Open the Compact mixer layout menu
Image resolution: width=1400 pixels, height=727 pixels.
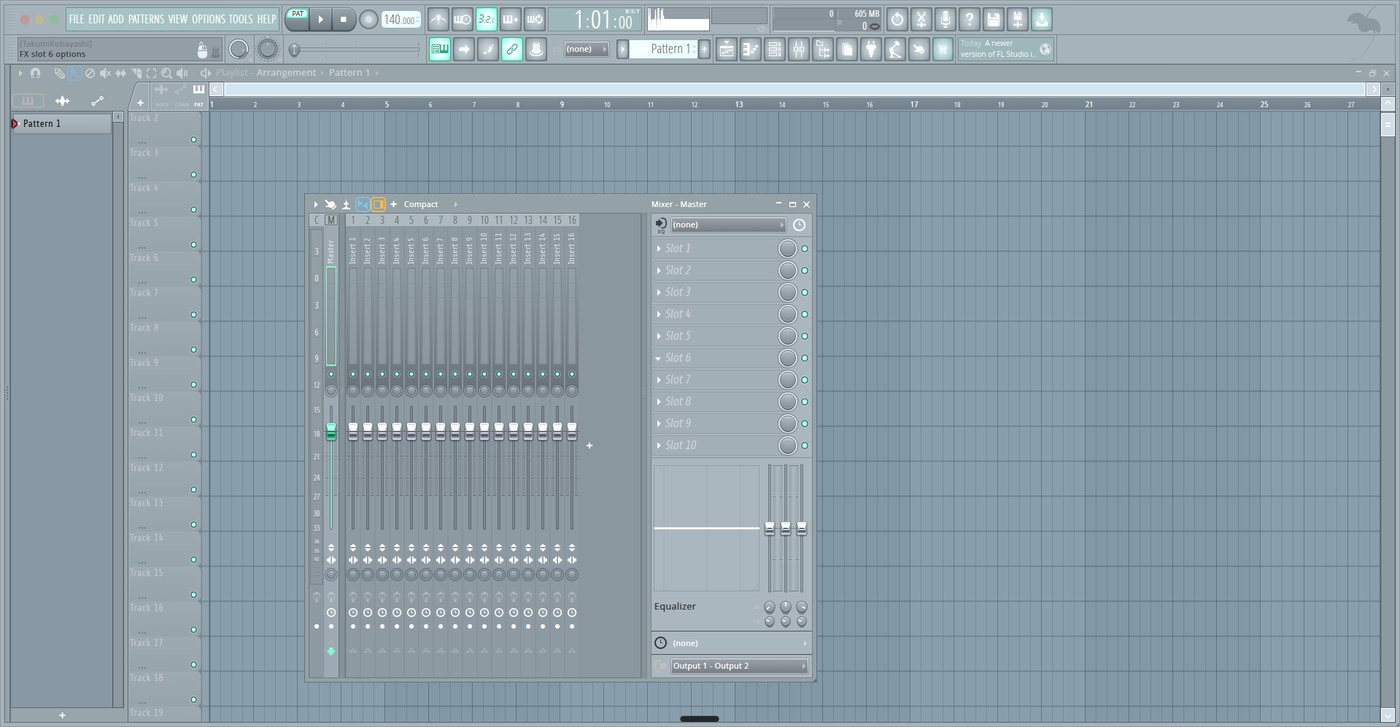click(x=421, y=204)
